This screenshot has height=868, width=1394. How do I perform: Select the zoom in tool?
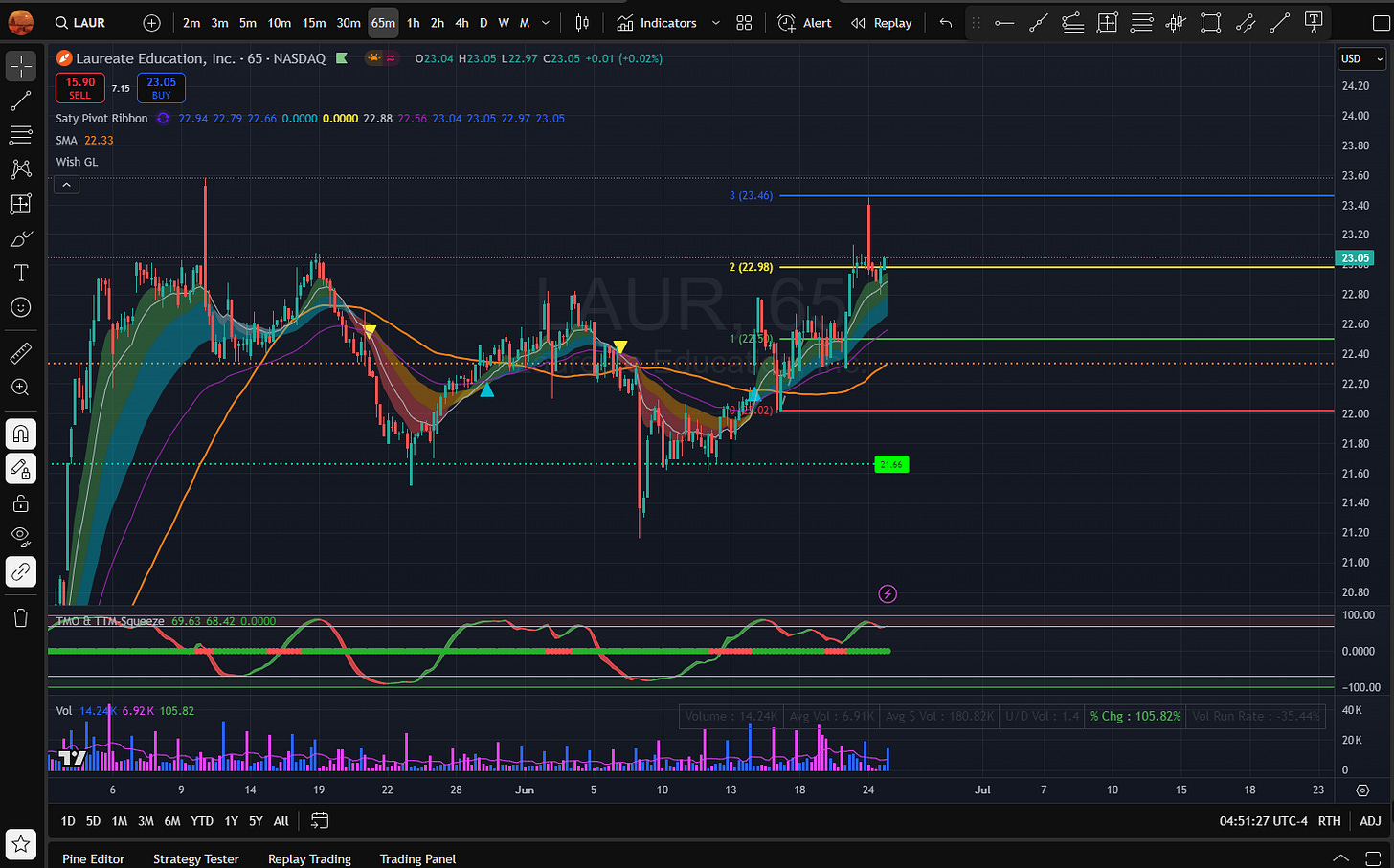(21, 388)
